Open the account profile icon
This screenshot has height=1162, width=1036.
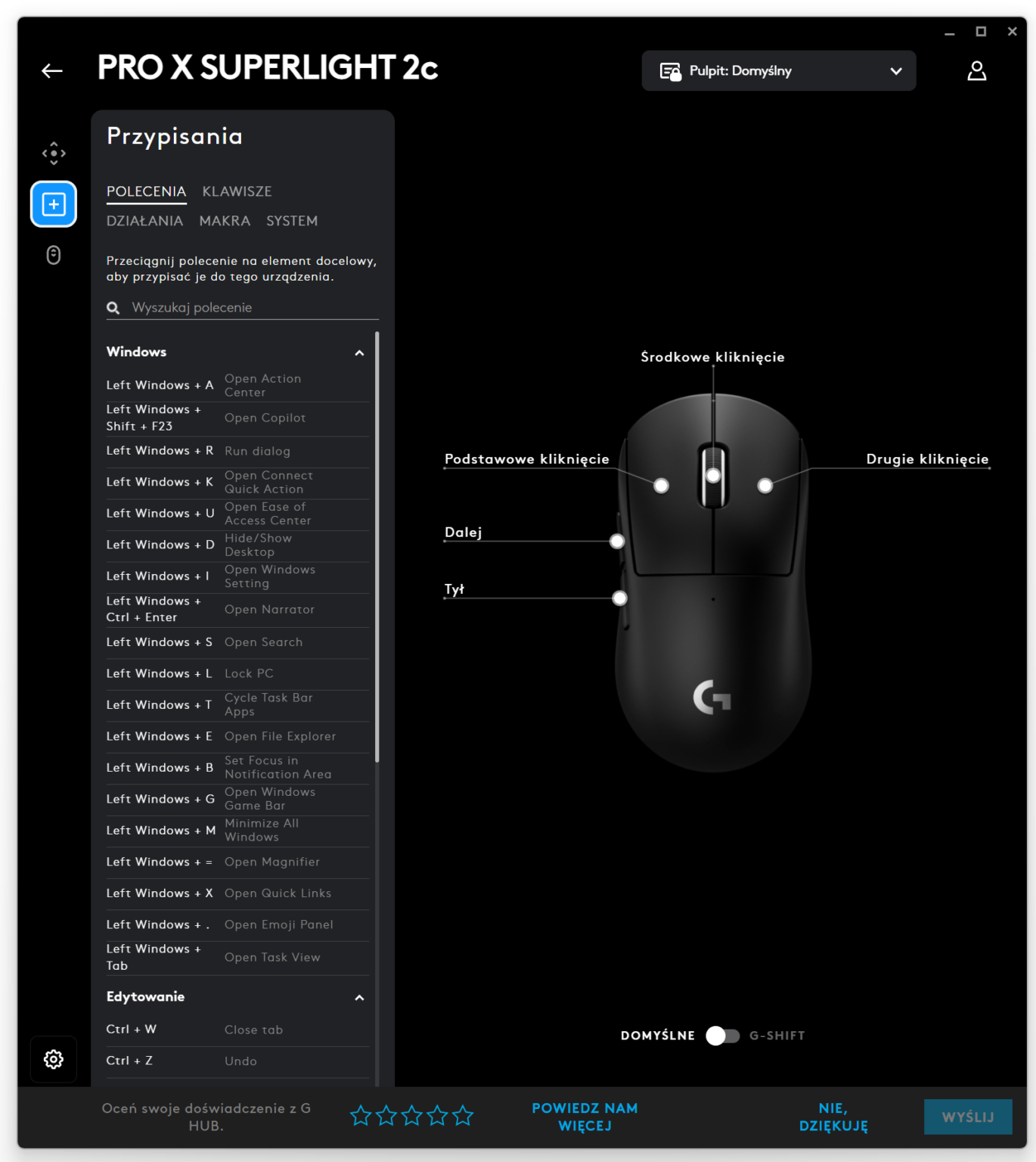(x=976, y=70)
